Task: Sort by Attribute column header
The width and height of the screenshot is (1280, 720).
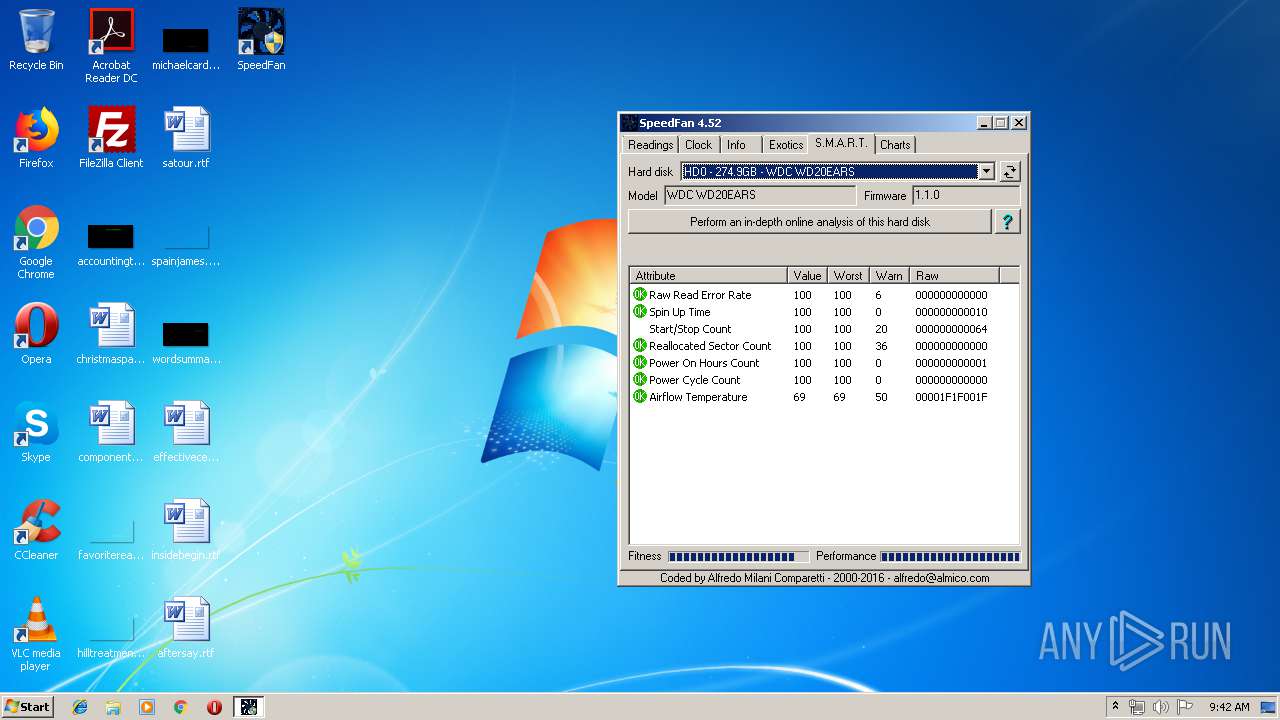Action: [x=708, y=276]
